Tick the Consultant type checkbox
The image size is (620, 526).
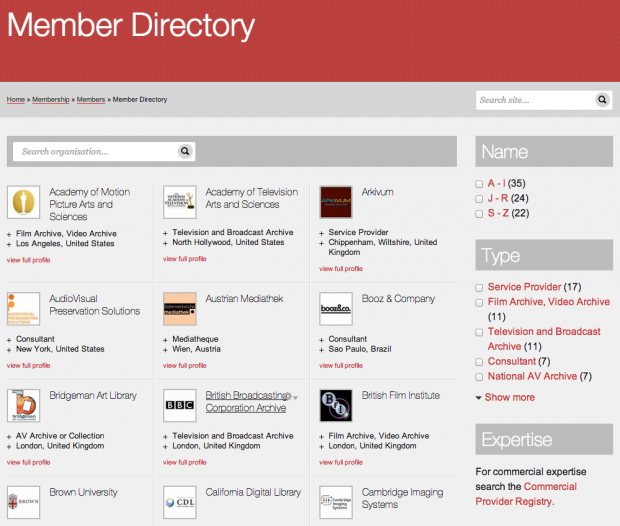[479, 362]
